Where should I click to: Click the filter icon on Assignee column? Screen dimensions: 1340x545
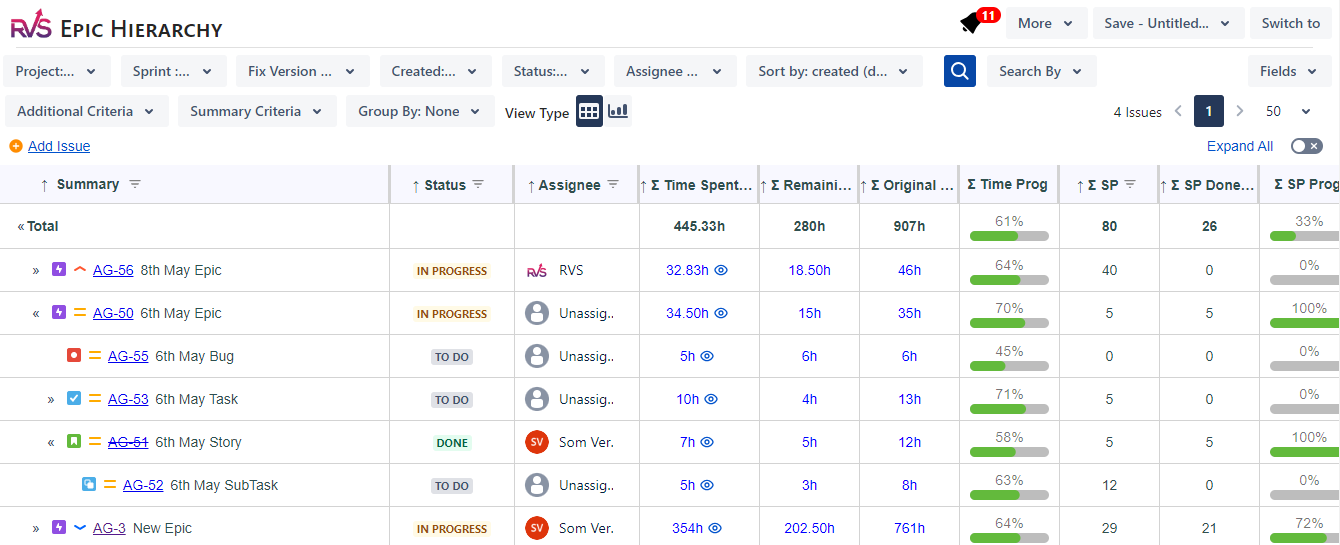[x=613, y=184]
